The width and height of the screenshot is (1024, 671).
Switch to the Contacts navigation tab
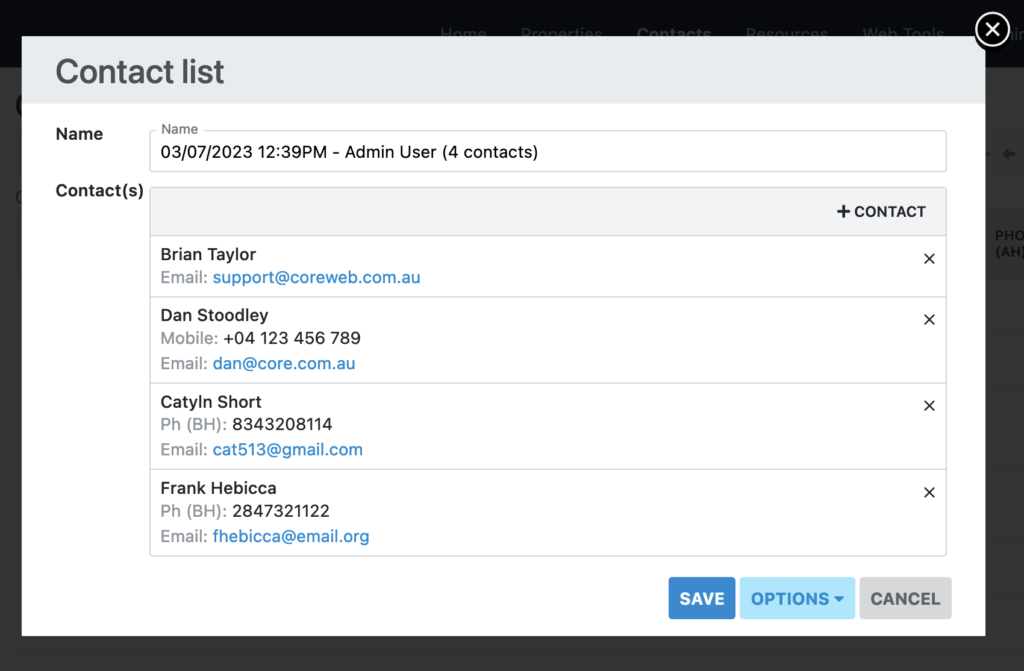click(x=673, y=33)
